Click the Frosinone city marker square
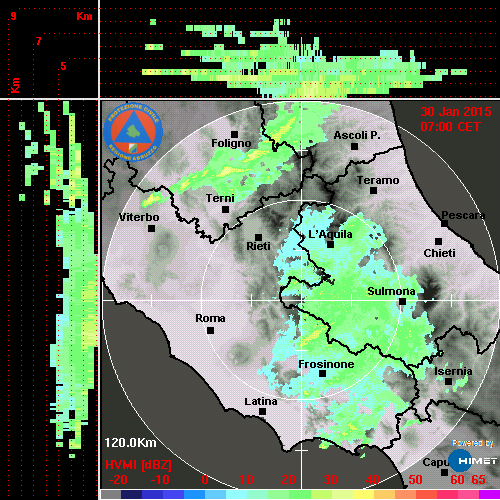500x500 pixels. coord(322,374)
